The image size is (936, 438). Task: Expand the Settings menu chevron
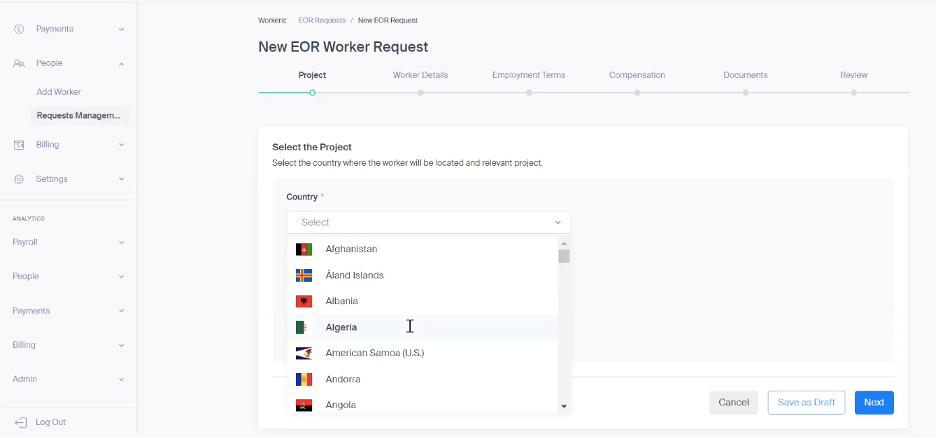tap(121, 179)
